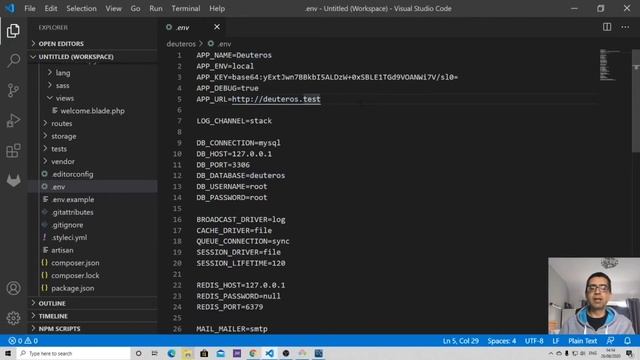Open the Mail app from taskbar
The width and height of the screenshot is (640, 360).
click(x=220, y=353)
